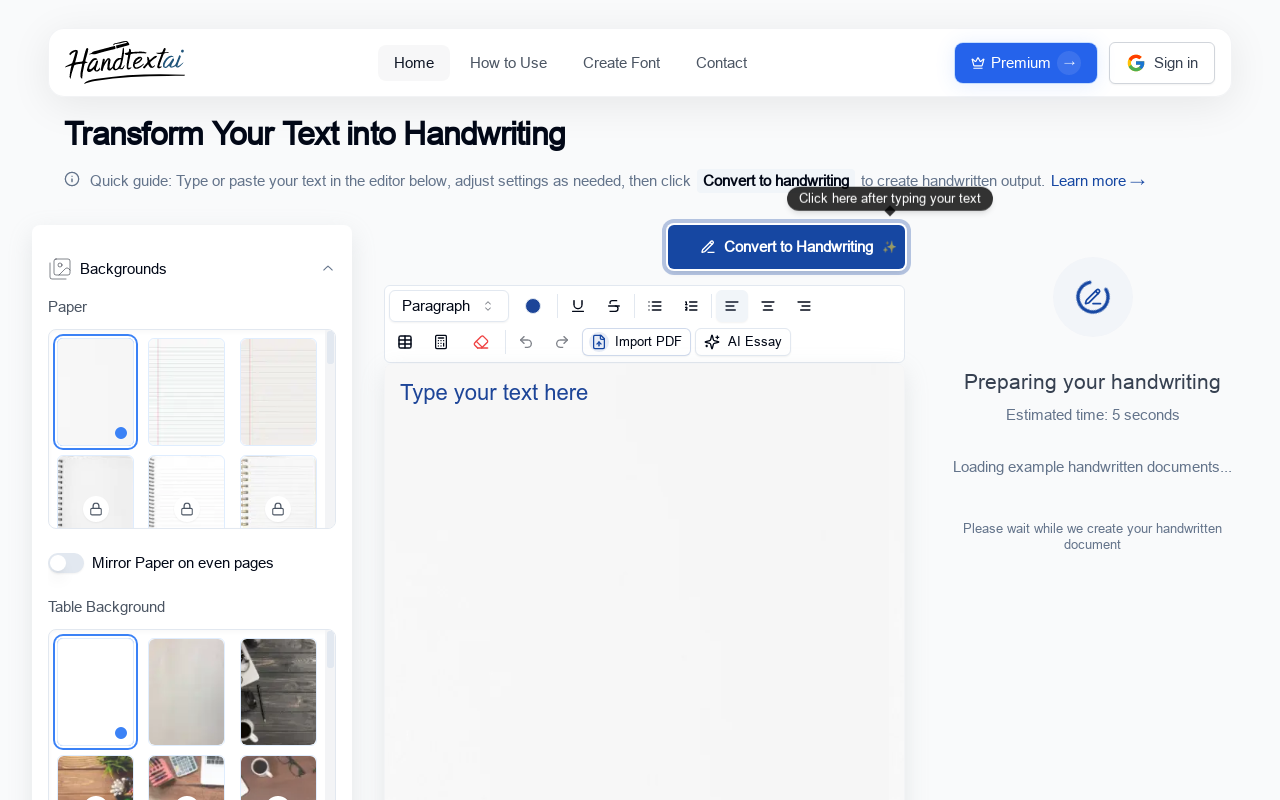Click the Table Background list scrollbar
Image resolution: width=1280 pixels, height=800 pixels.
point(330,650)
